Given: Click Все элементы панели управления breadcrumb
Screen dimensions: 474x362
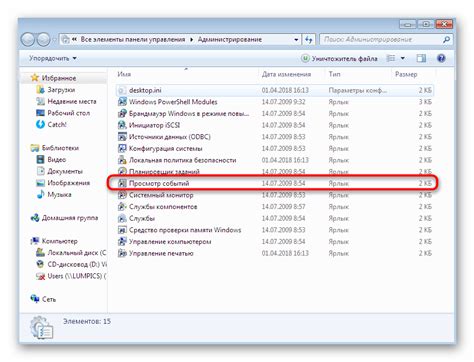Looking at the screenshot, I should pos(133,39).
